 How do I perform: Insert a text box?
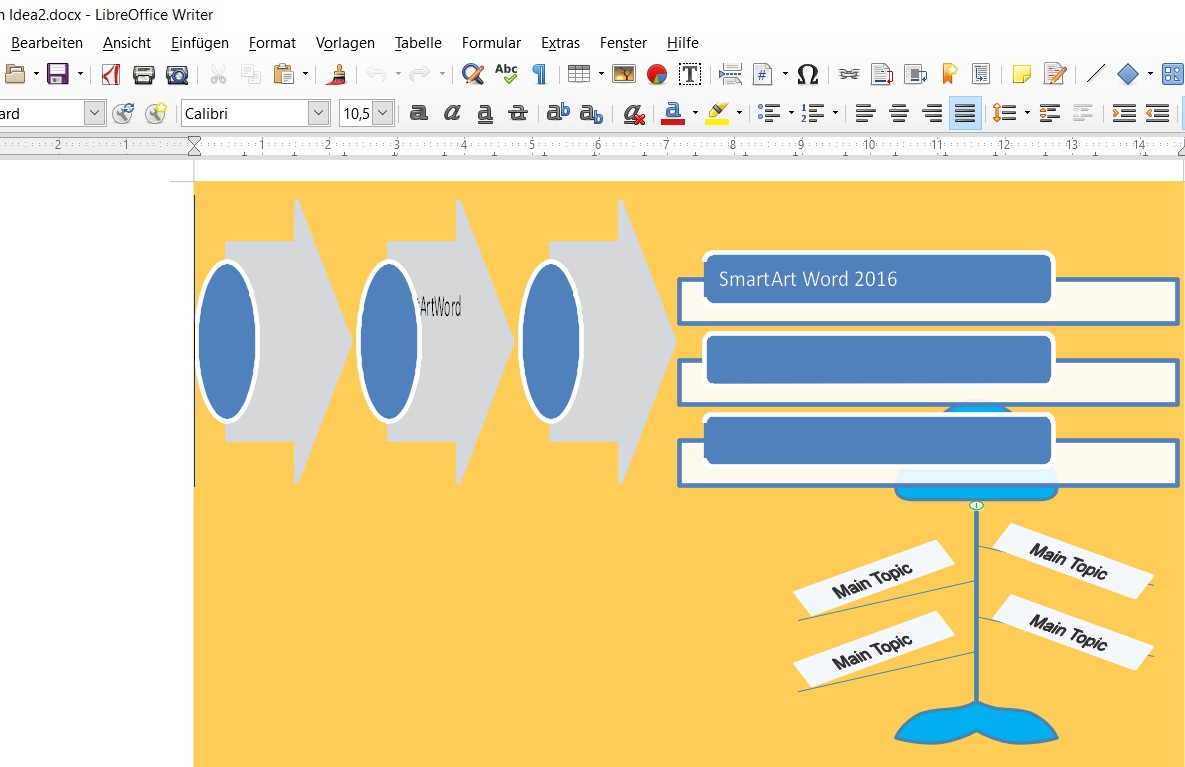(689, 74)
